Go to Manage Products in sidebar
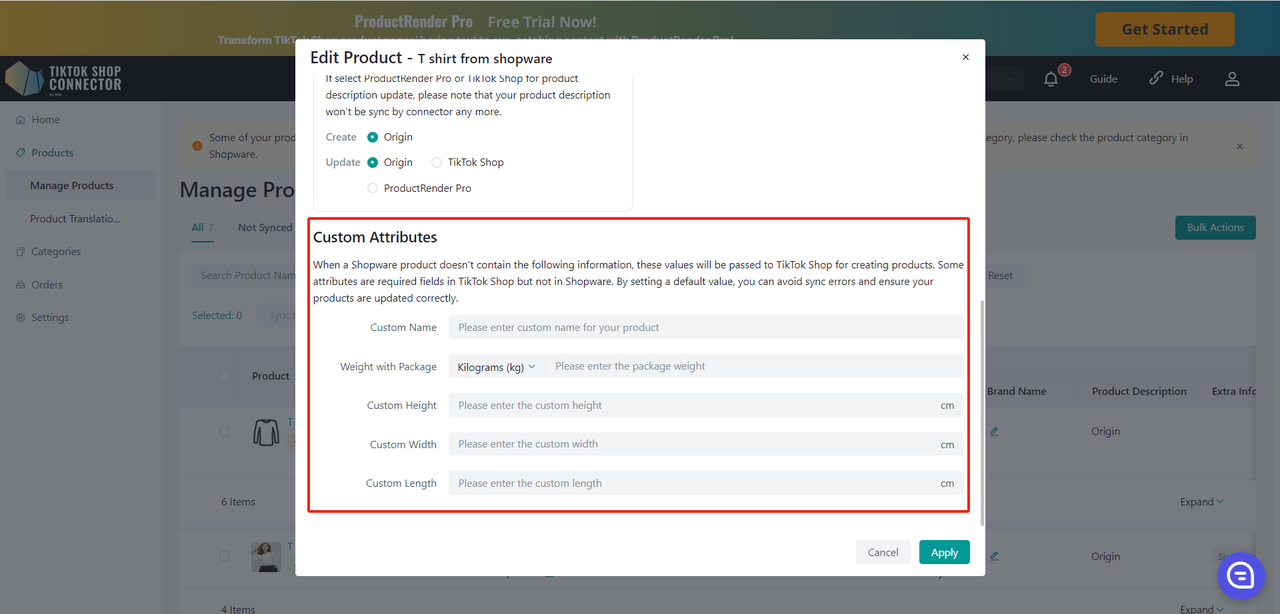This screenshot has height=614, width=1280. 72,186
